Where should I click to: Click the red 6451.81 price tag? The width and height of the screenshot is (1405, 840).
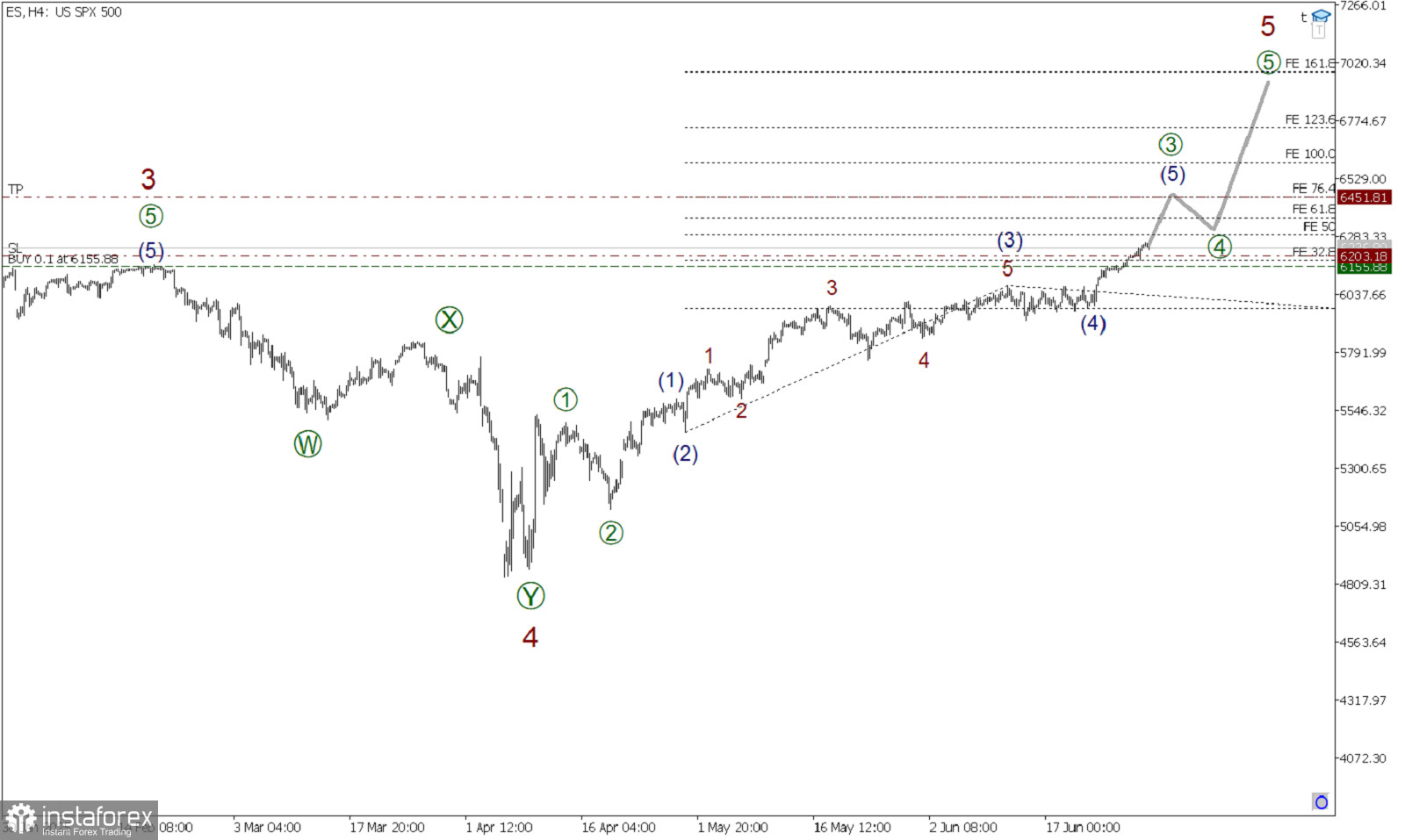(1363, 197)
